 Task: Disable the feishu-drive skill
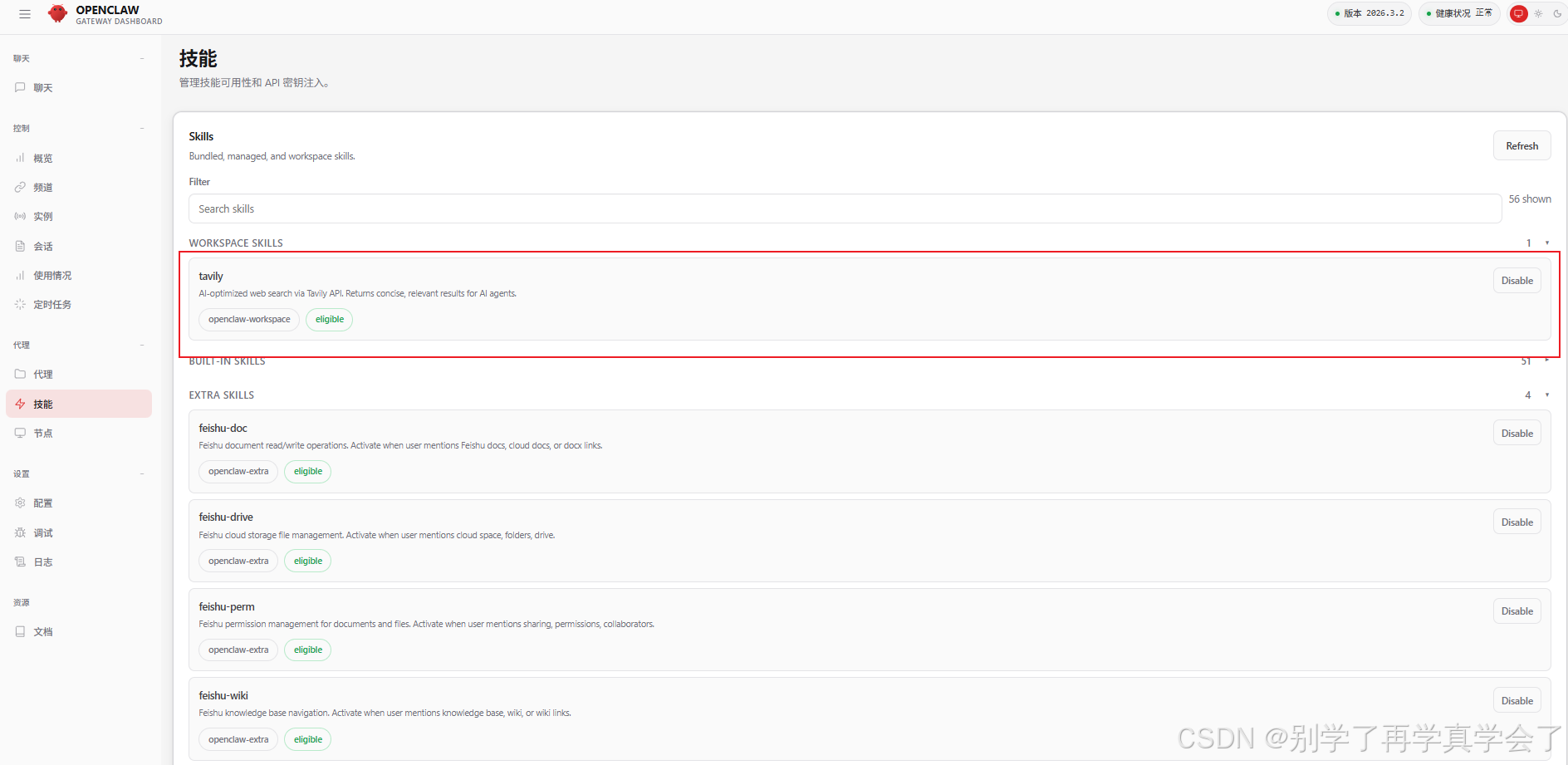pos(1517,522)
